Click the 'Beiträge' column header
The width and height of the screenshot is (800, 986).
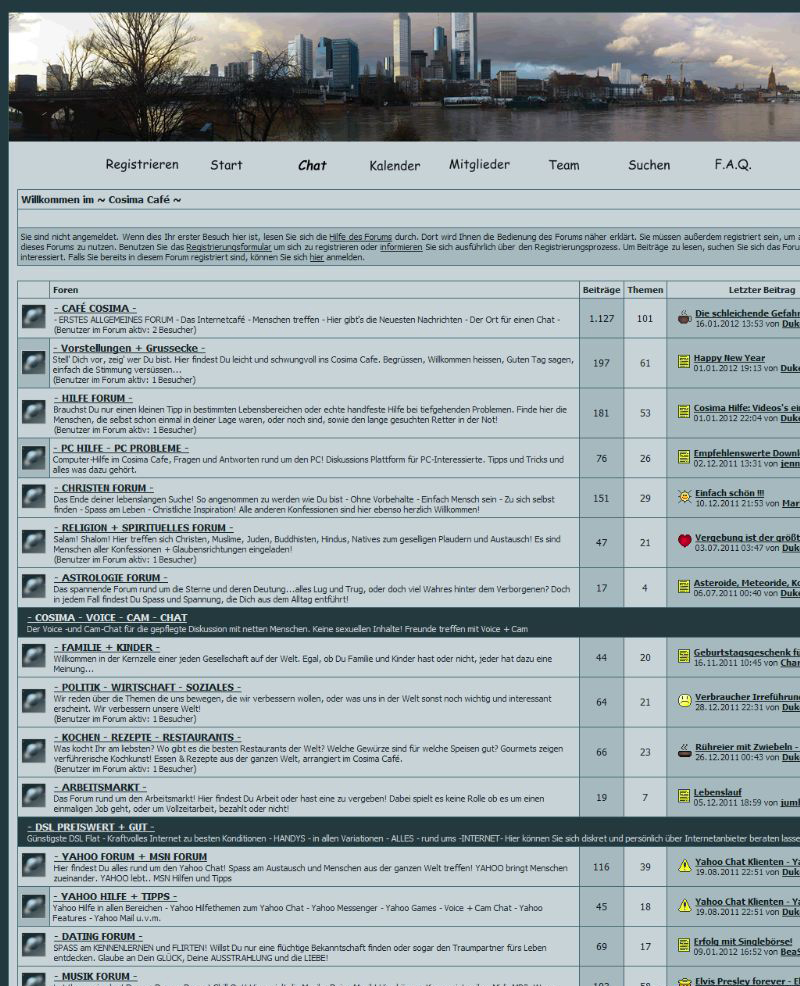(601, 290)
